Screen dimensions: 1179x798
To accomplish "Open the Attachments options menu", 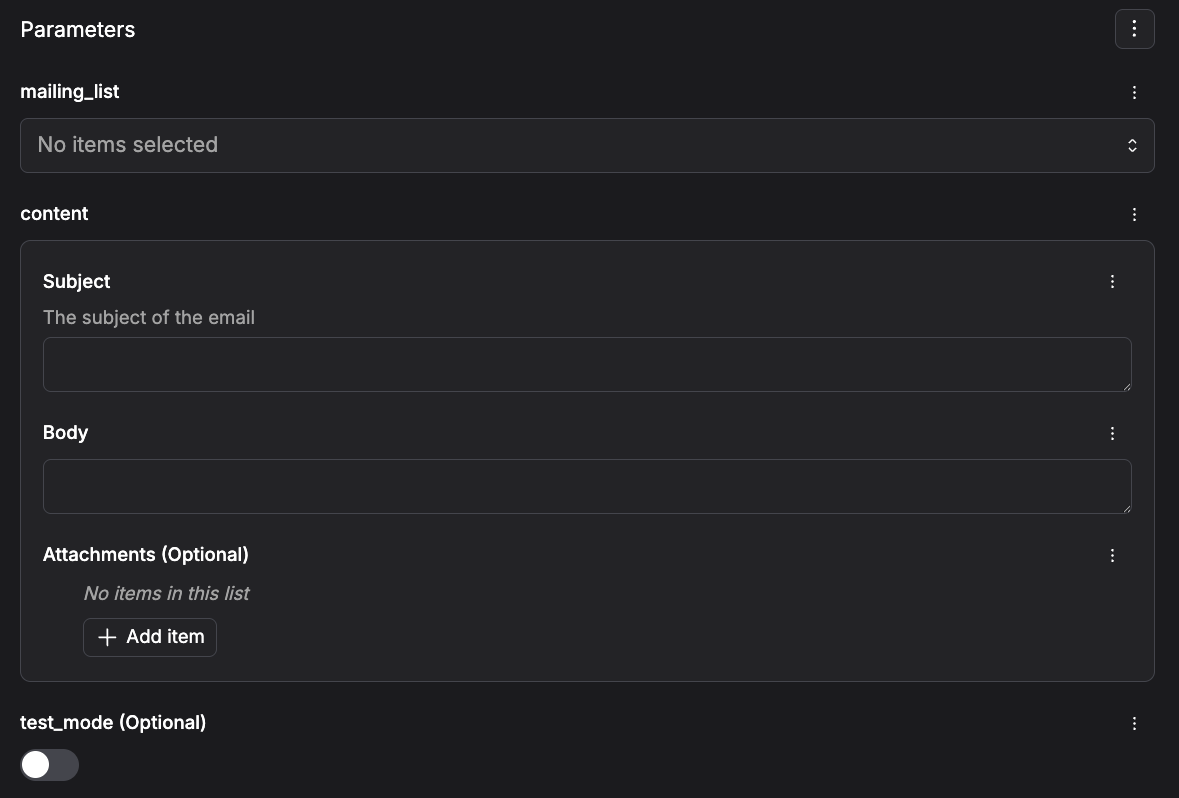I will (1112, 555).
